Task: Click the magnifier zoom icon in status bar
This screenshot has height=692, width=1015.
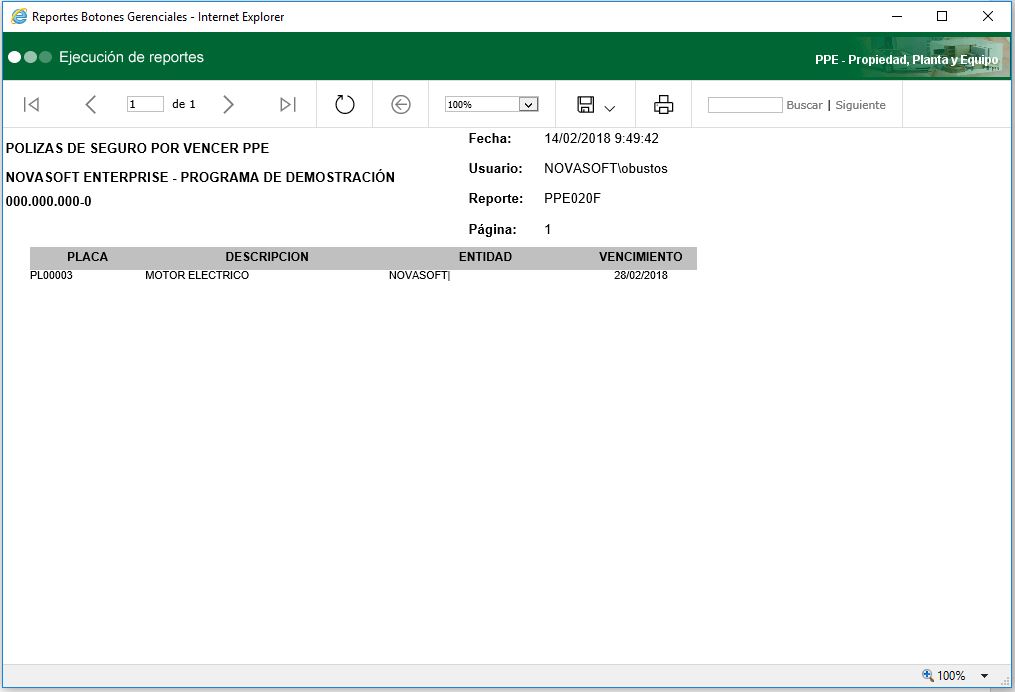Action: pos(928,675)
